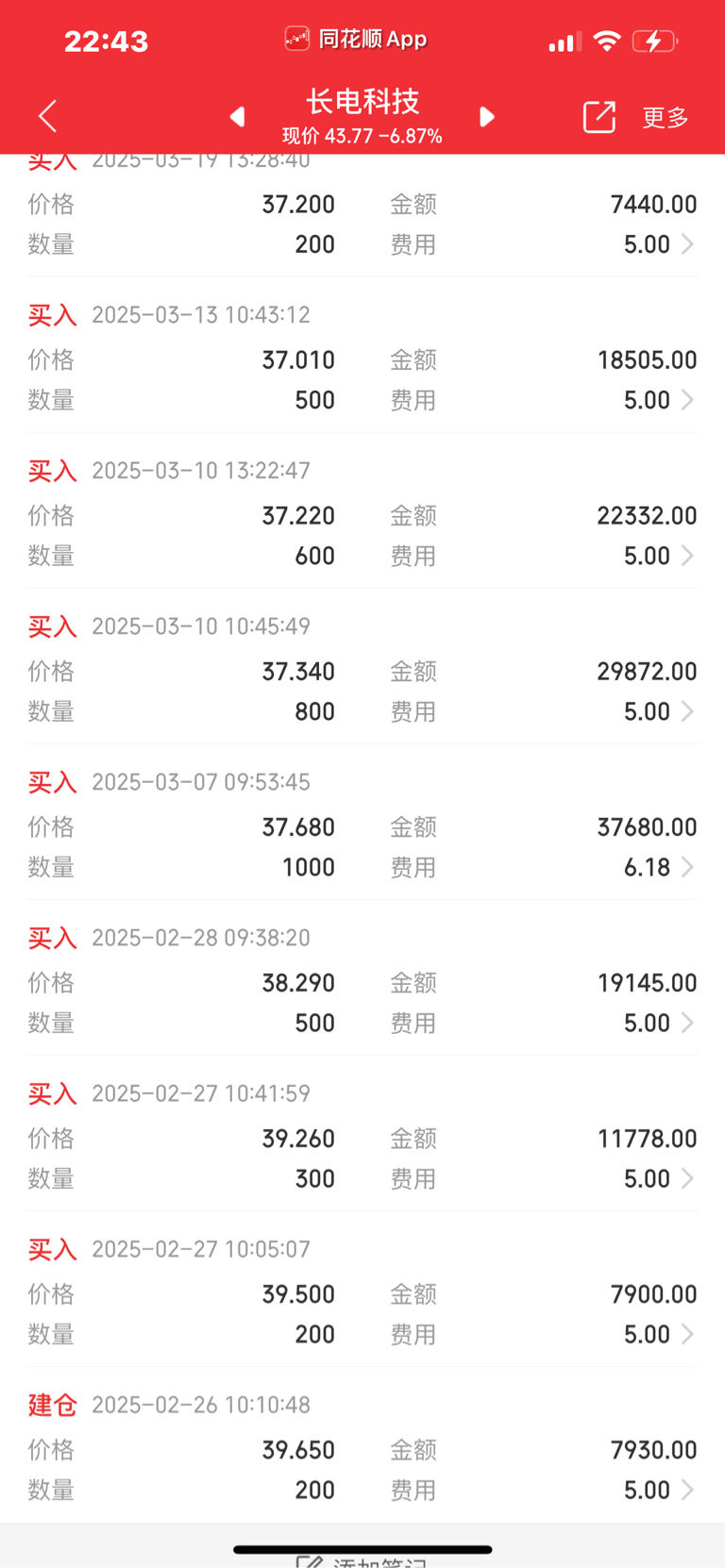This screenshot has height=1568, width=725.
Task: Open the 2025-02-27 10:41:59 record chevron
Action: pos(688,1178)
